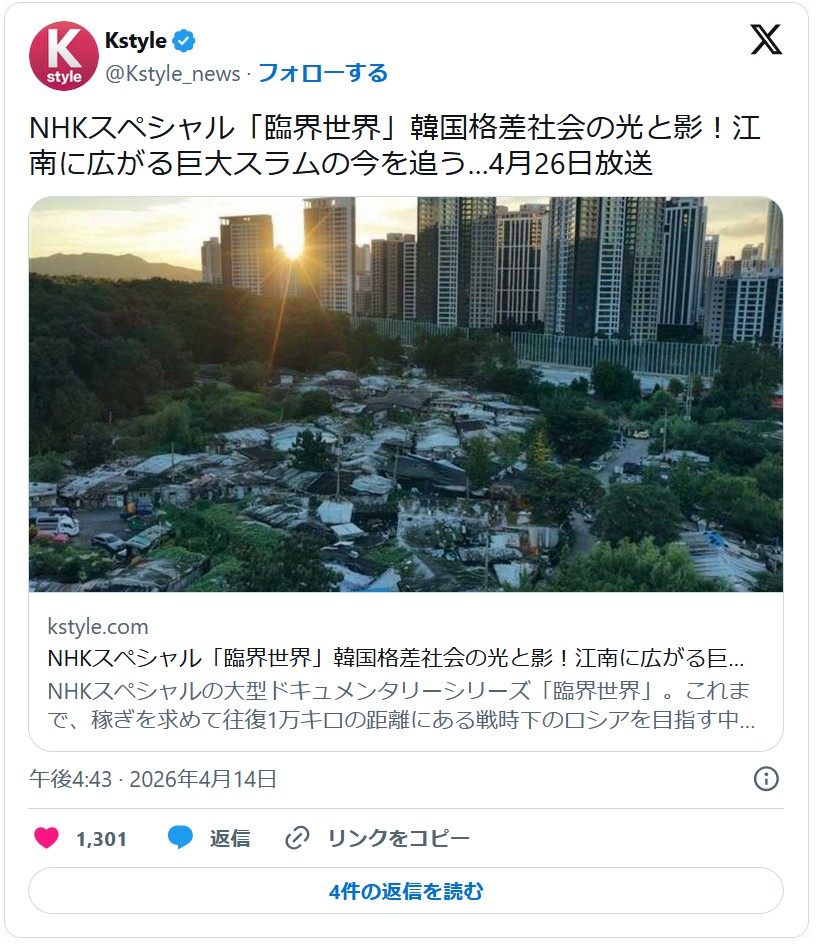This screenshot has height=944, width=821.
Task: Click the reply speech bubble icon
Action: (180, 838)
